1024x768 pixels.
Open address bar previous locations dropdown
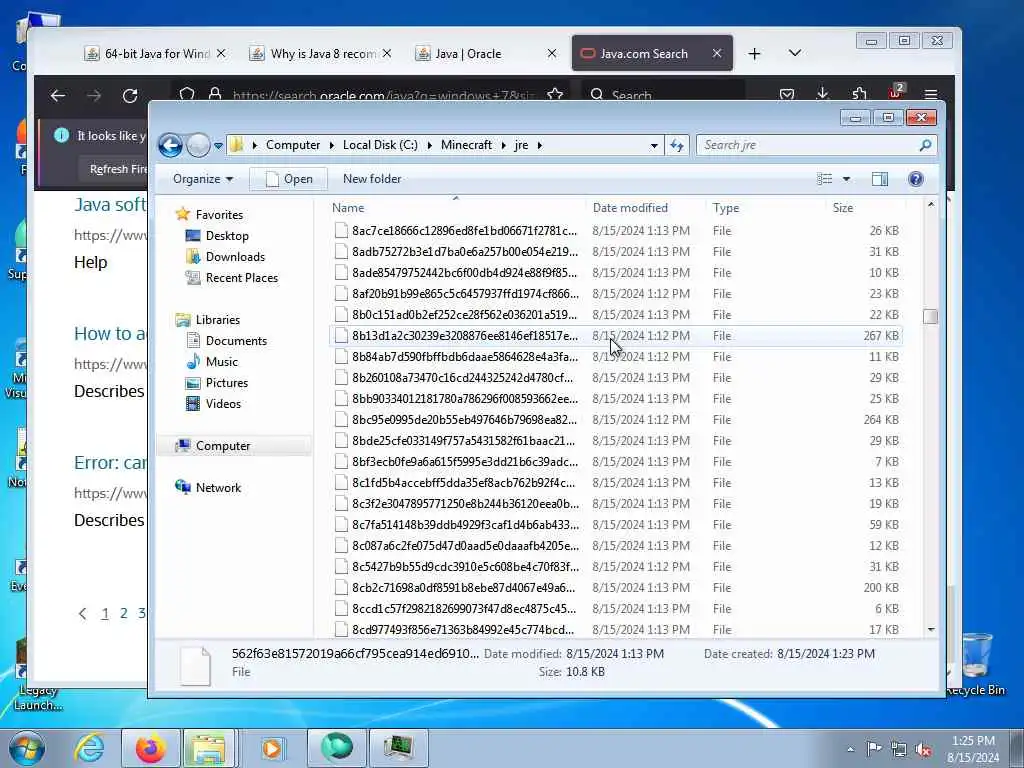click(654, 146)
